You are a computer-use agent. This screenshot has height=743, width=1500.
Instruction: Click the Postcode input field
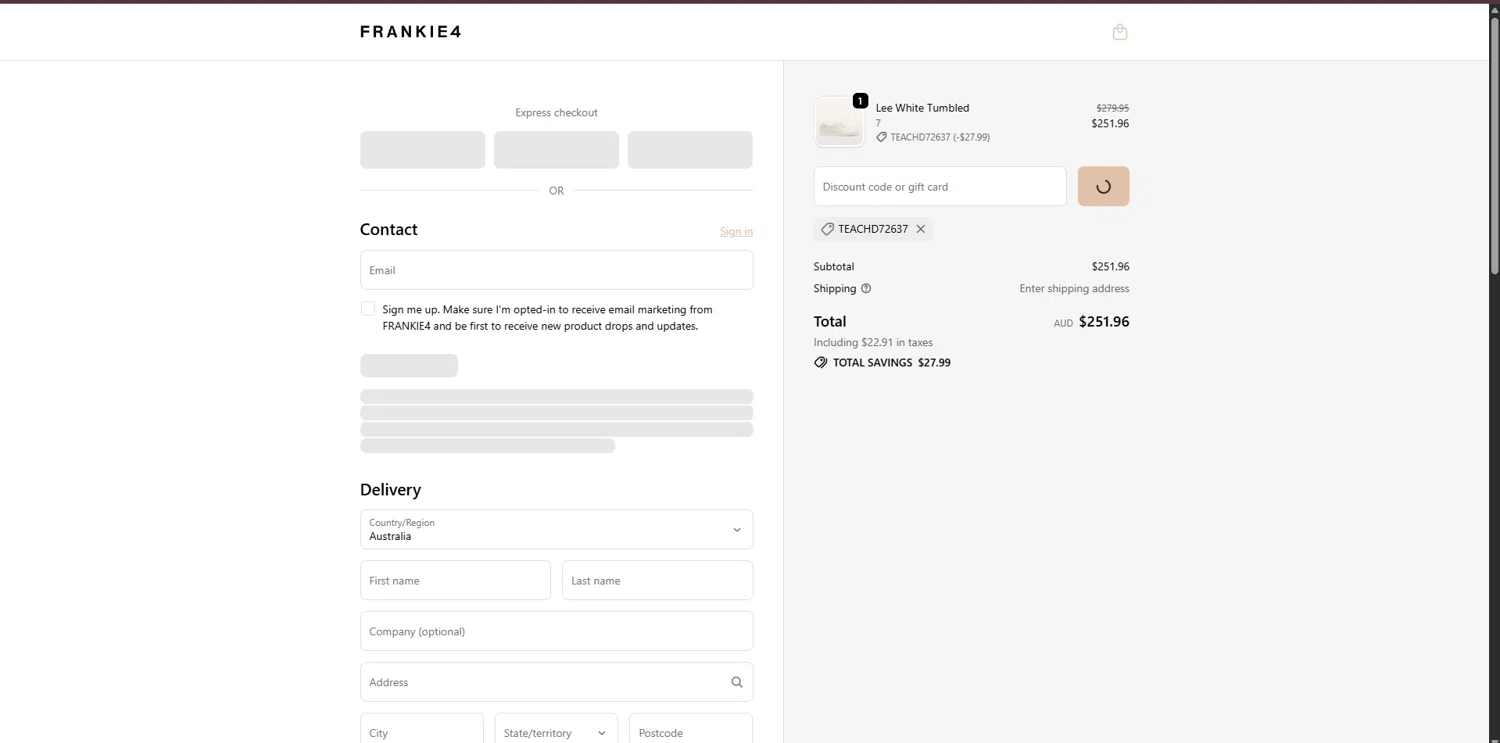[x=691, y=732]
